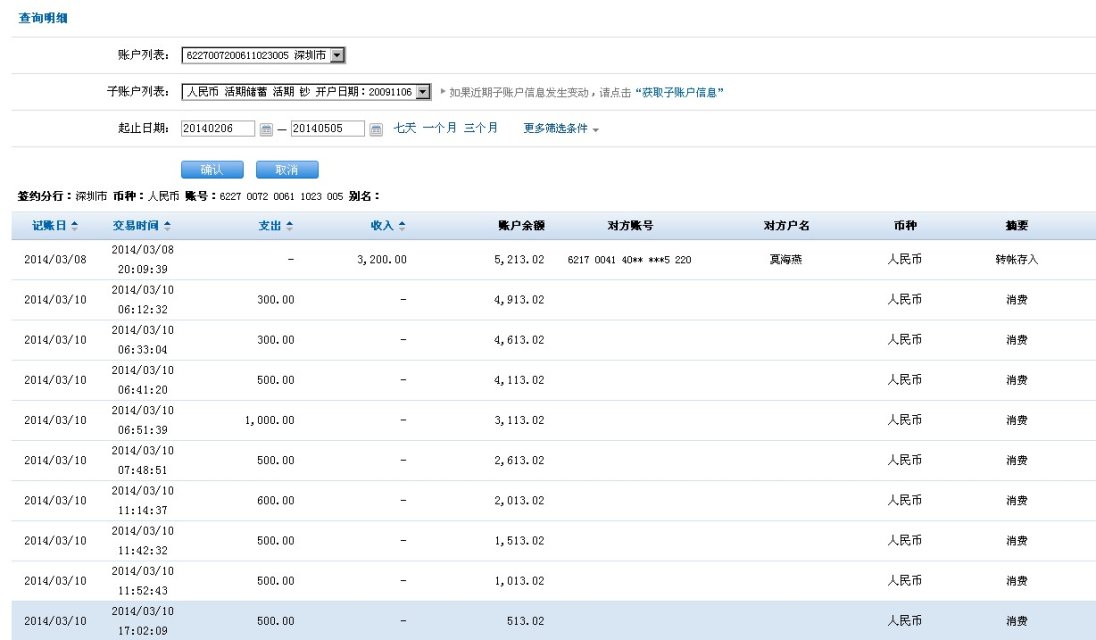Expand 更多筛选条件 filter options
Viewport: 1096px width, 640px height.
click(561, 129)
